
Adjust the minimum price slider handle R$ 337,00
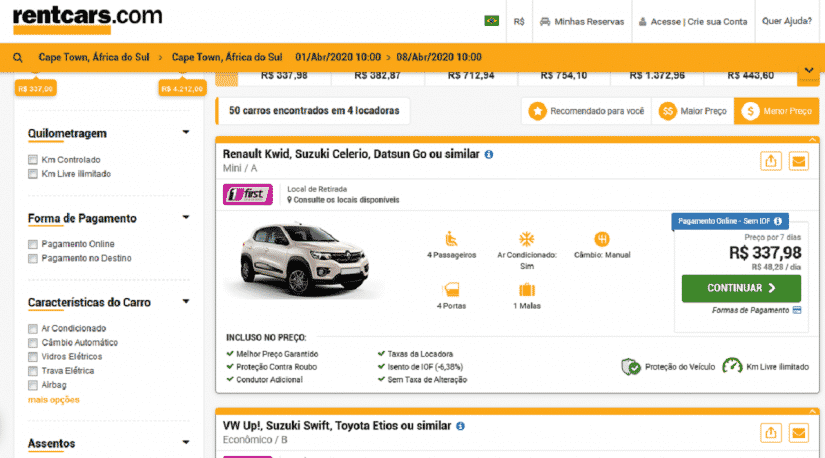click(35, 88)
